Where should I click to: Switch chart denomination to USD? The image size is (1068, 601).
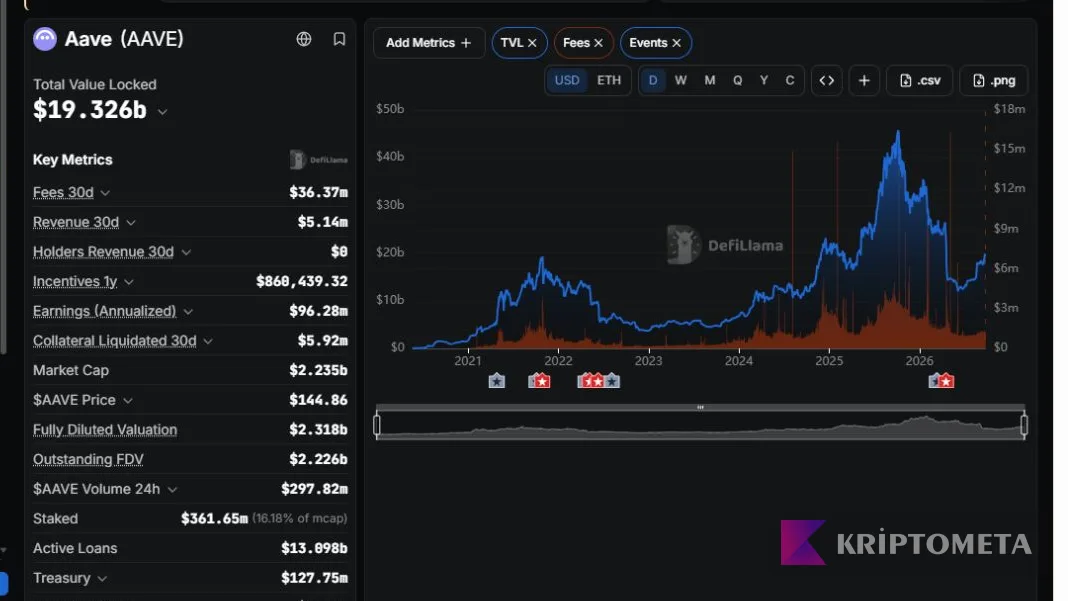click(567, 80)
